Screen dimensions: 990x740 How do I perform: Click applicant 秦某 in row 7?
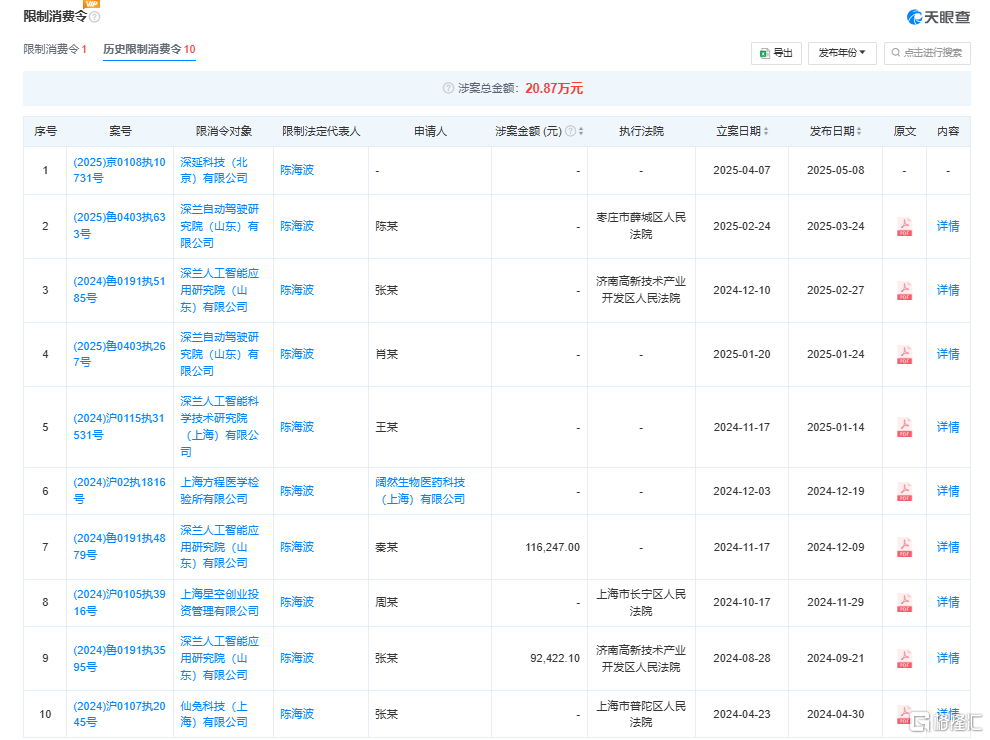(386, 547)
